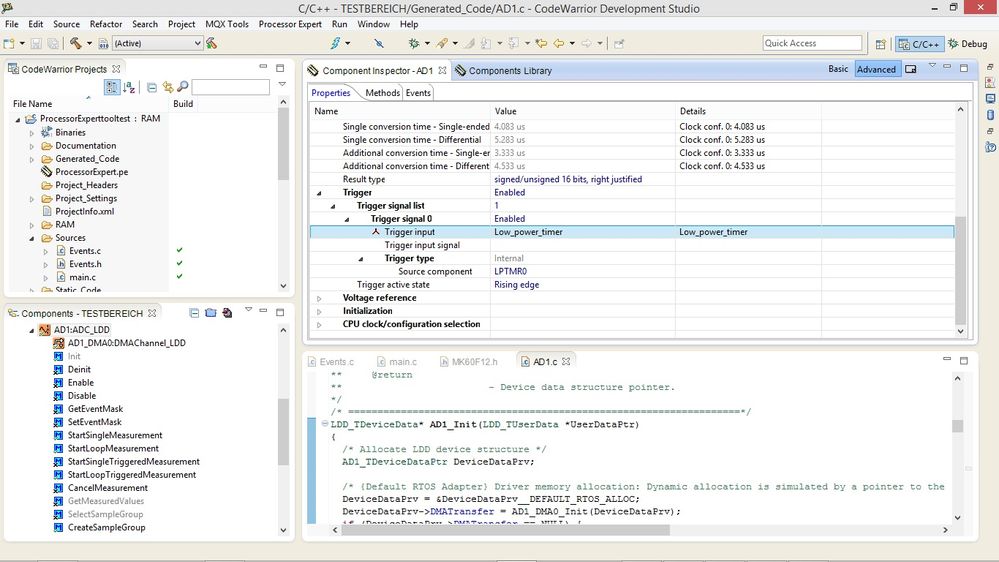Open the Processor Expert menu
This screenshot has width=999, height=562.
(291, 24)
